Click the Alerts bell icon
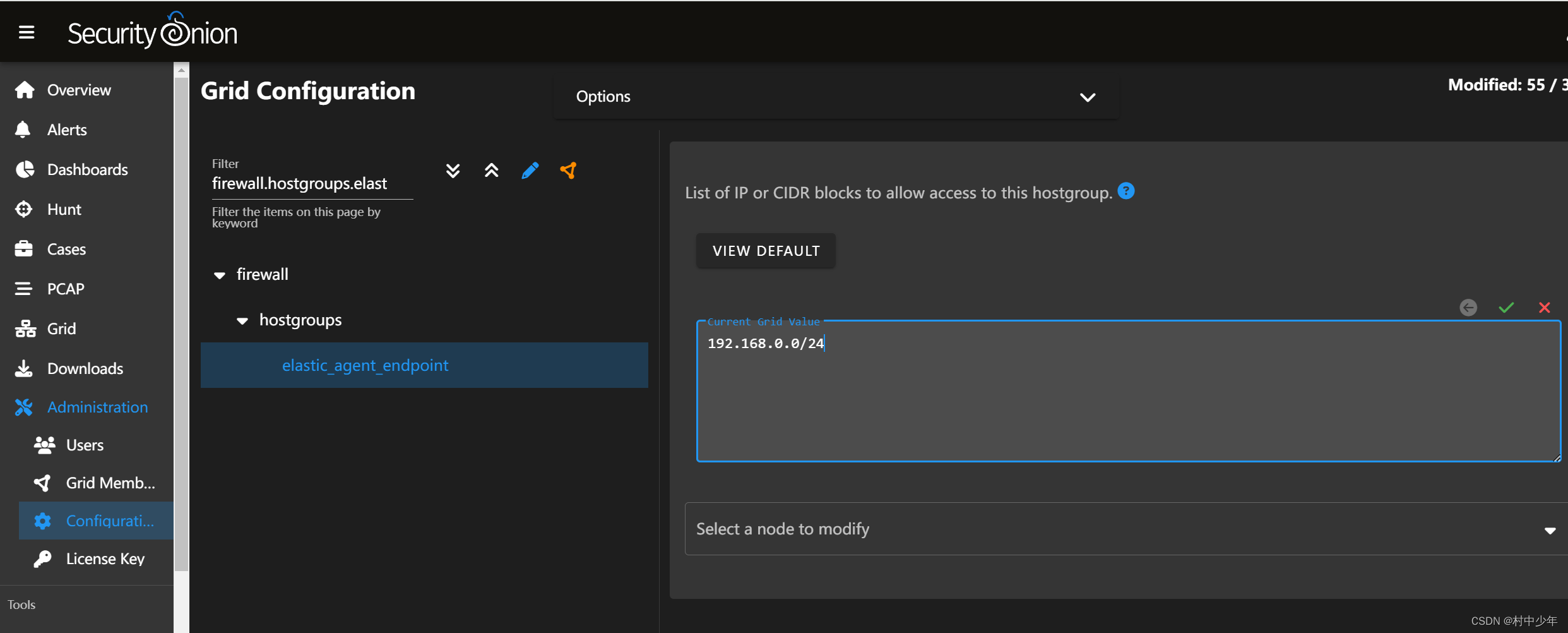This screenshot has width=1568, height=633. 23,130
